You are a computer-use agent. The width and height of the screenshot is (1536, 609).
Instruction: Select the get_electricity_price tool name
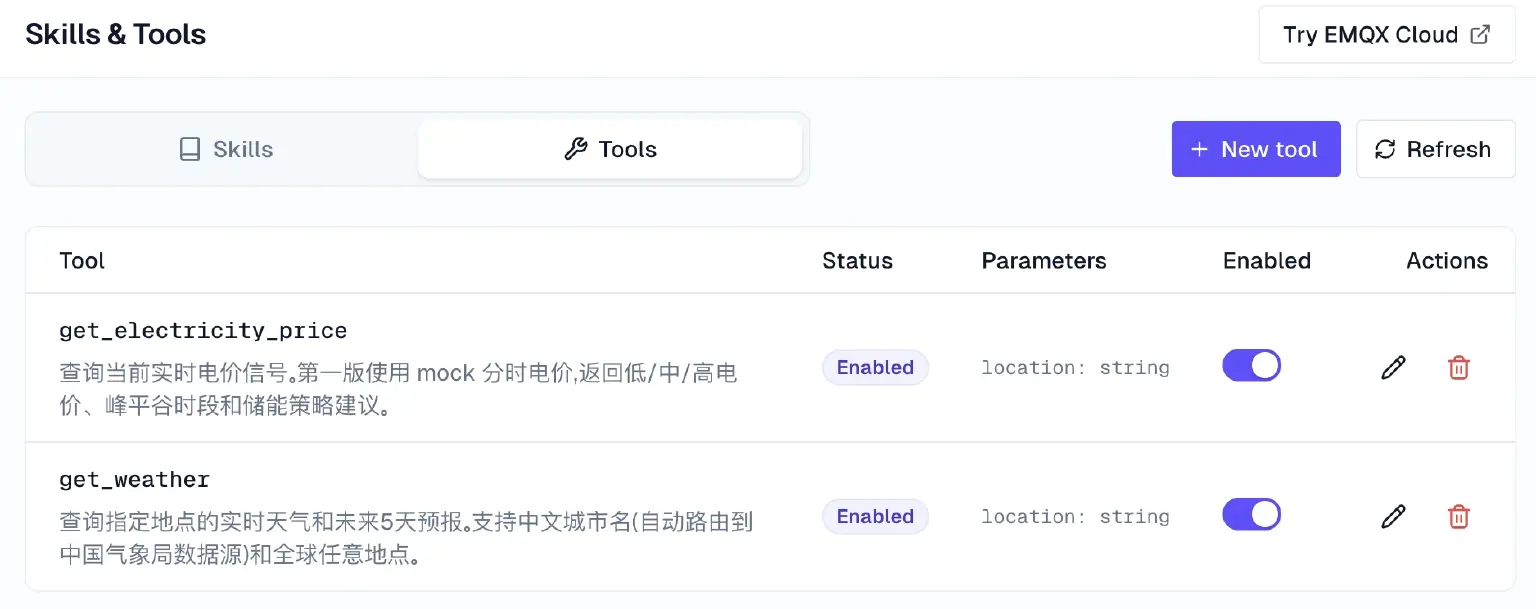pyautogui.click(x=203, y=330)
